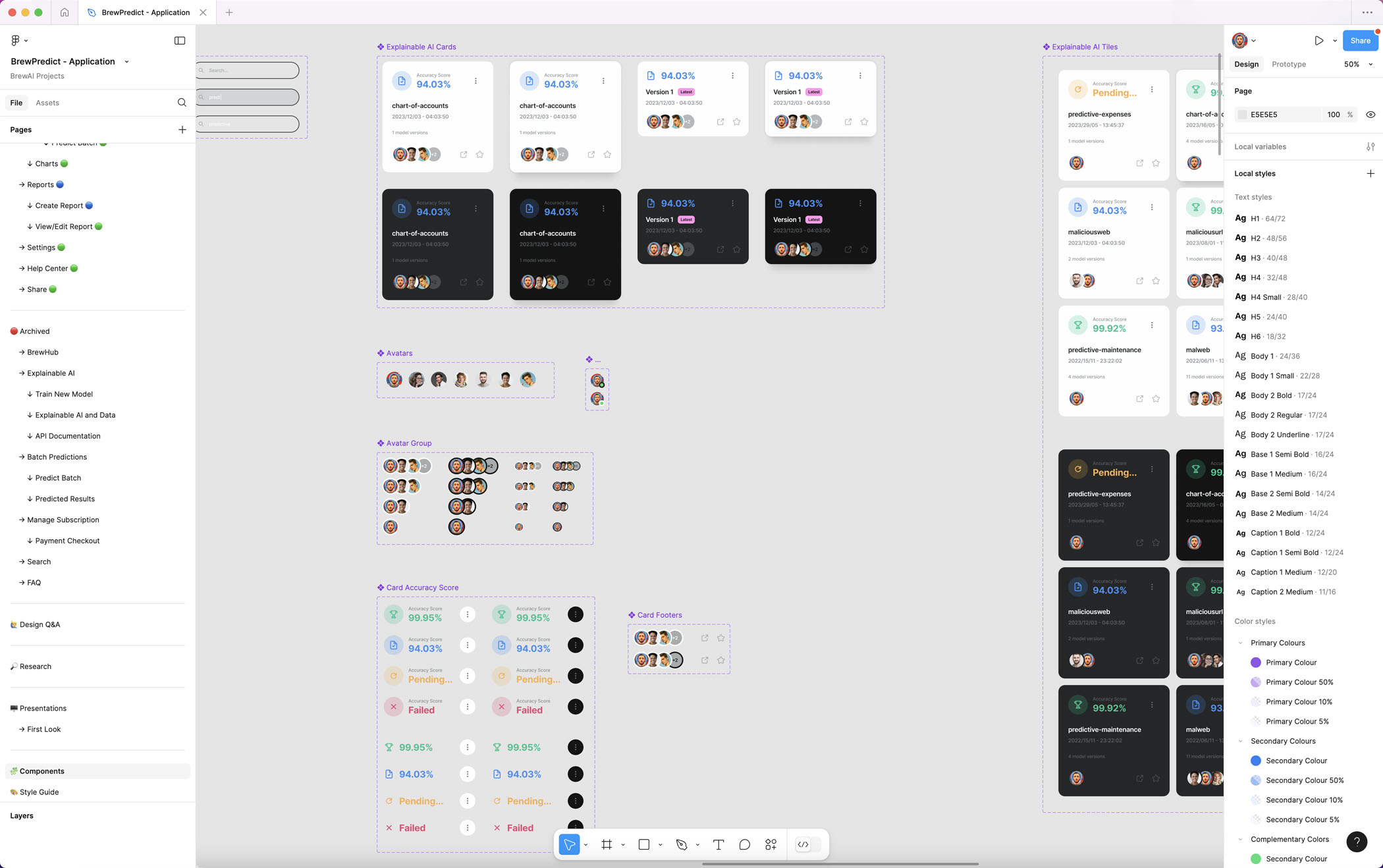This screenshot has height=868, width=1383.
Task: Open a new tab with plus icon
Action: pyautogui.click(x=229, y=13)
